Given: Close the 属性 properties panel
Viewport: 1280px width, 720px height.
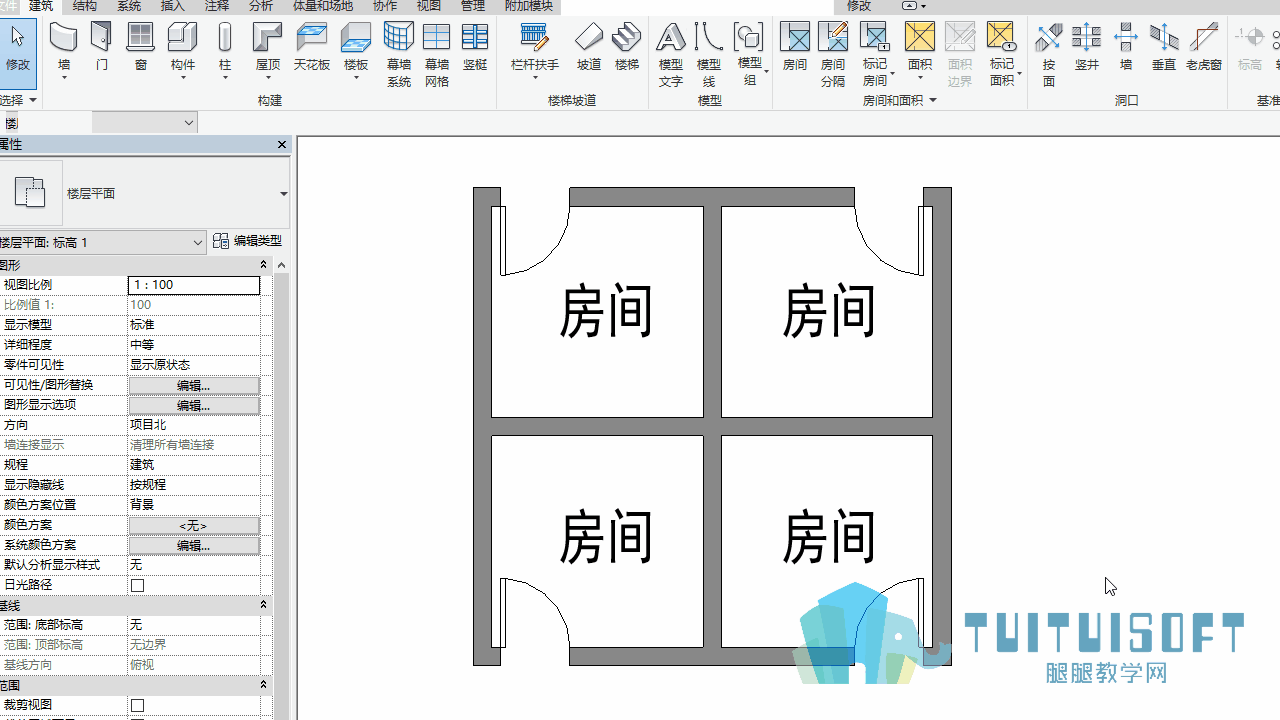Looking at the screenshot, I should click(282, 145).
